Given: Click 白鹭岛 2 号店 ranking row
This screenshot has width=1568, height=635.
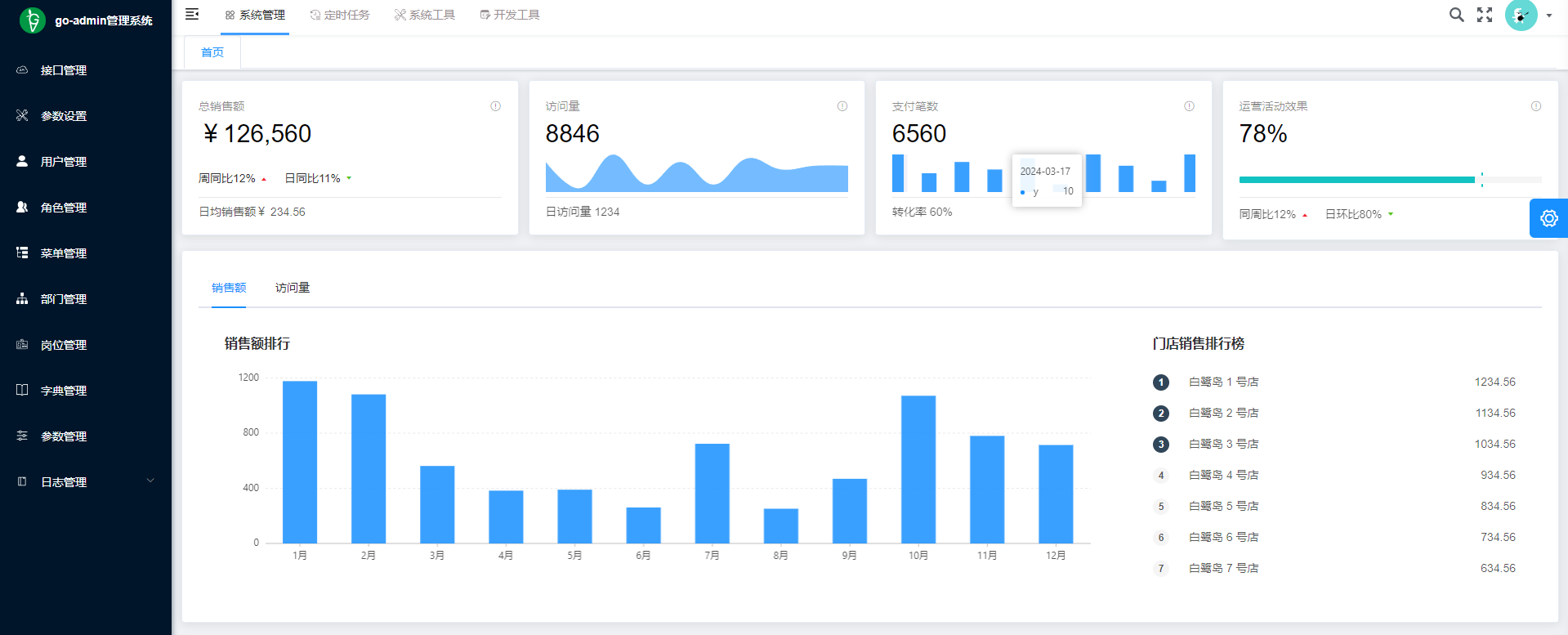Looking at the screenshot, I should pos(1334,413).
